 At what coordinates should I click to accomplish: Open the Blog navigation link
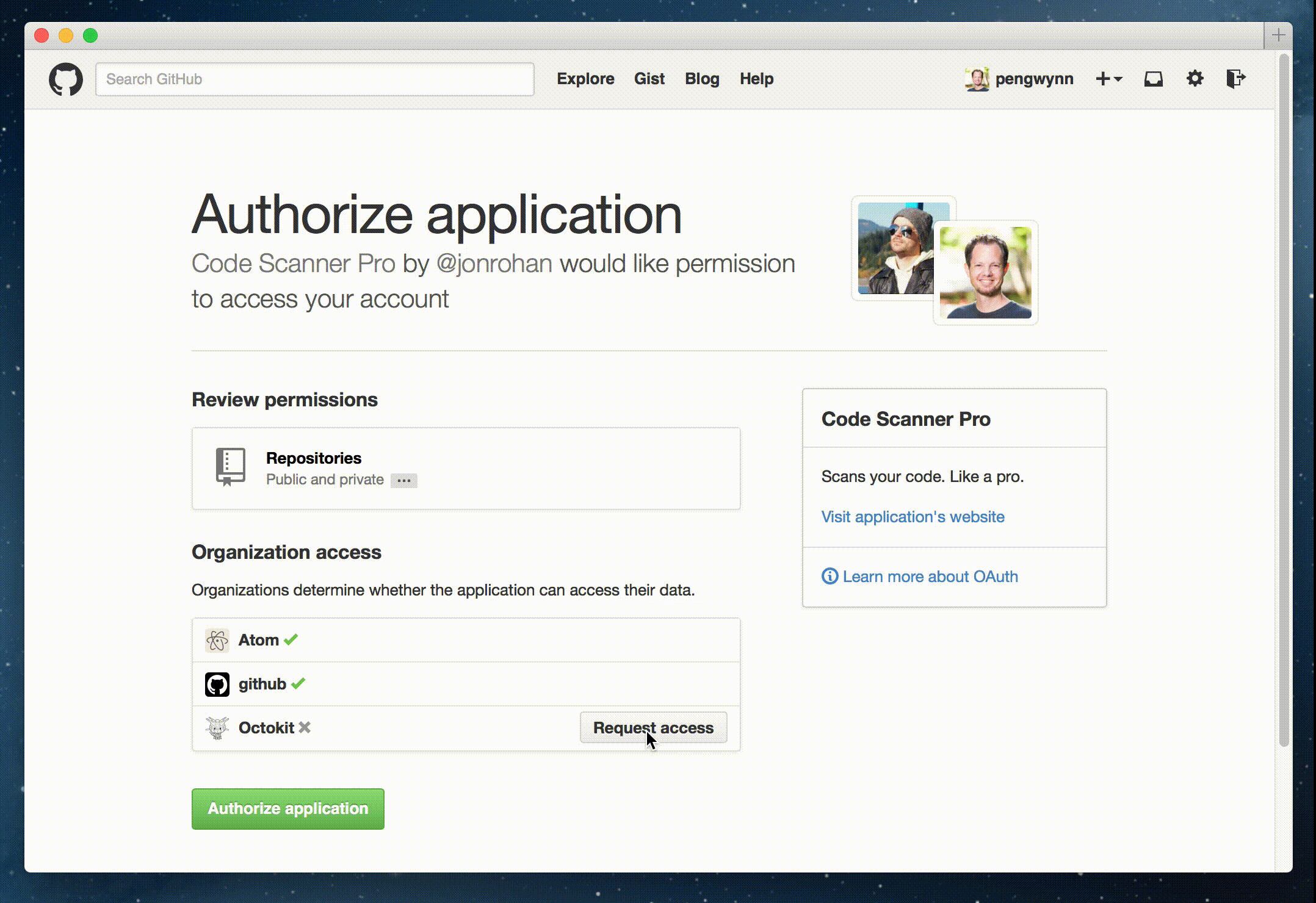coord(702,79)
